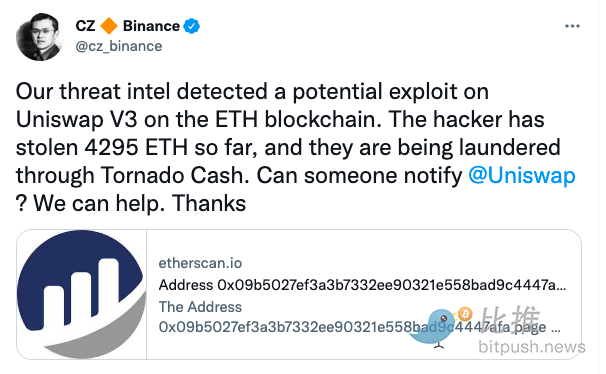606x374 pixels.
Task: Click the etherscan.io domain text
Action: (x=200, y=263)
